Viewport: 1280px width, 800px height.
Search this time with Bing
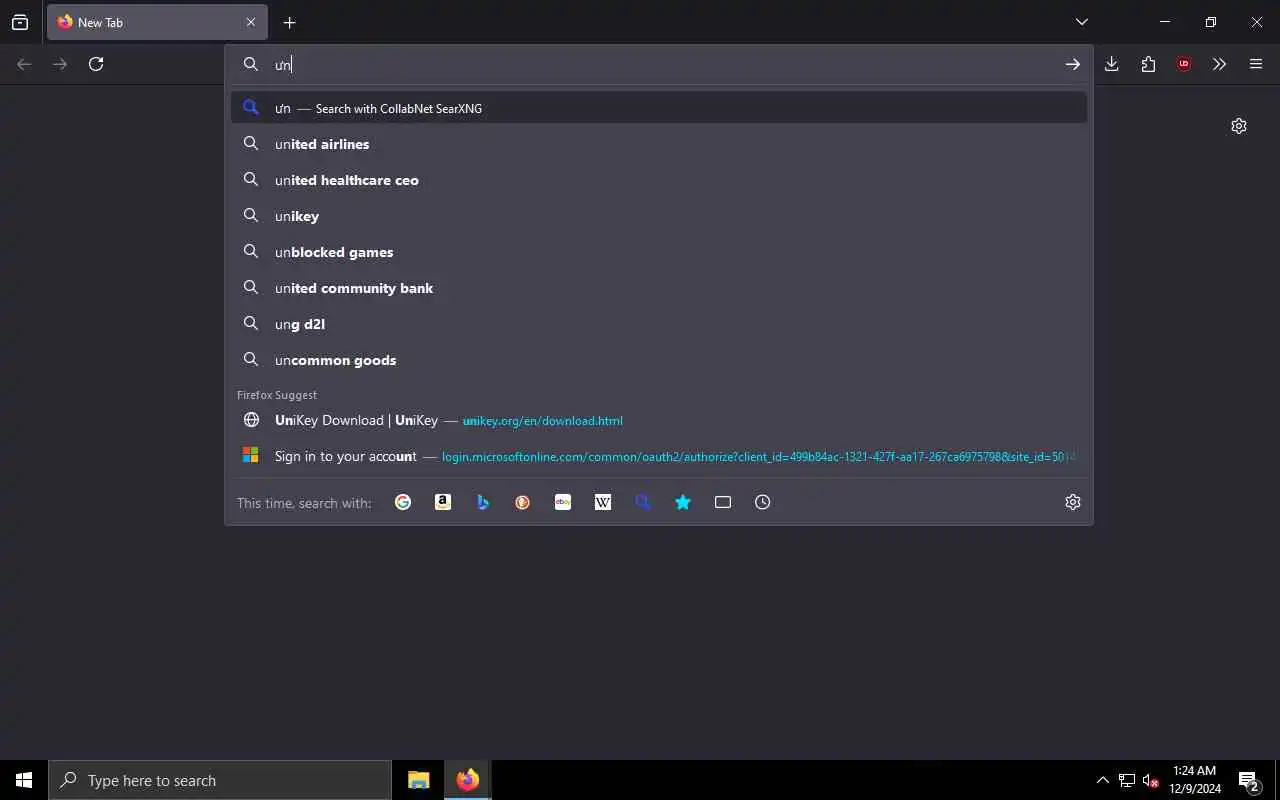[483, 502]
